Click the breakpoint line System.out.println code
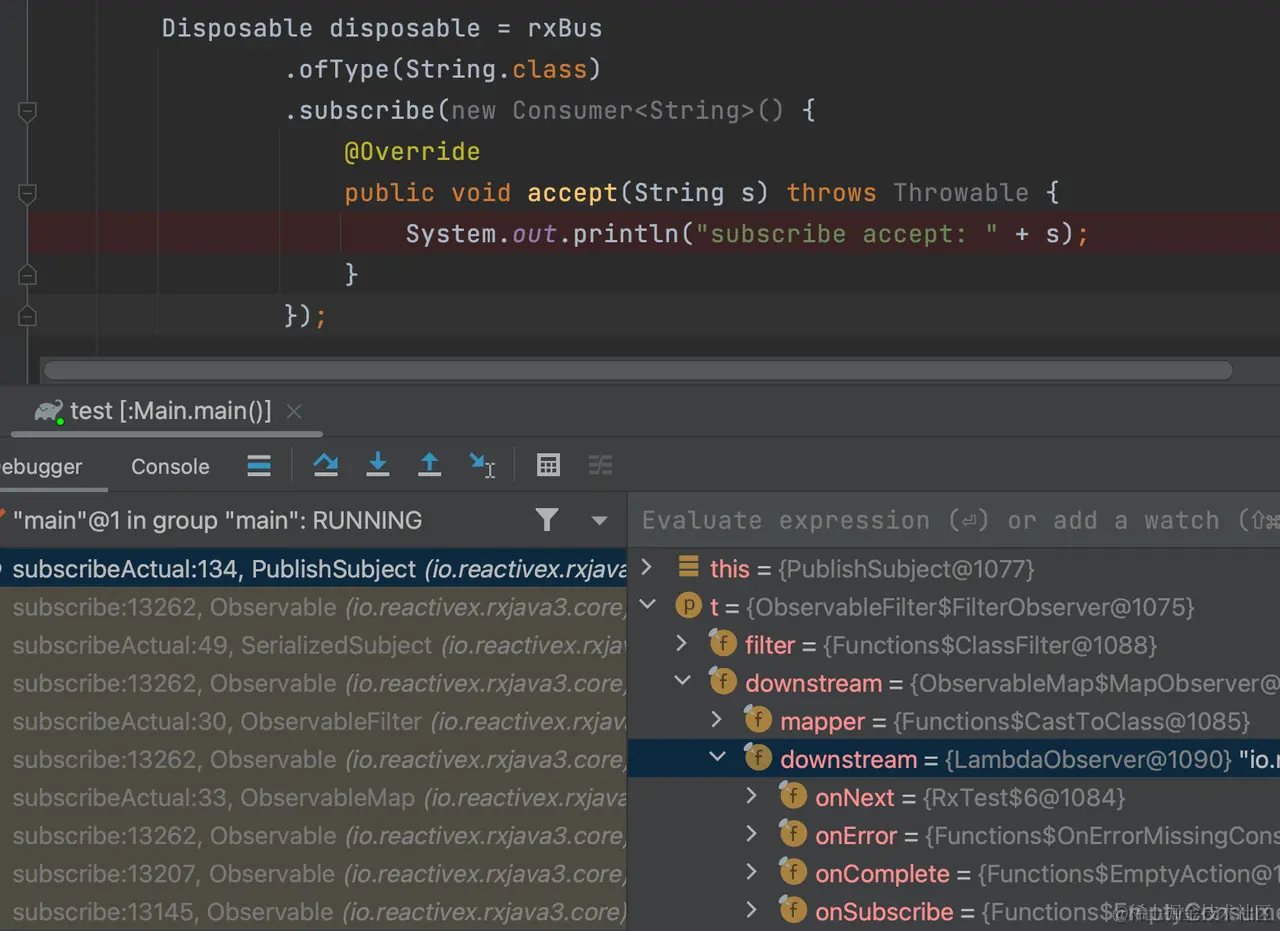The width and height of the screenshot is (1280, 931). tap(746, 234)
